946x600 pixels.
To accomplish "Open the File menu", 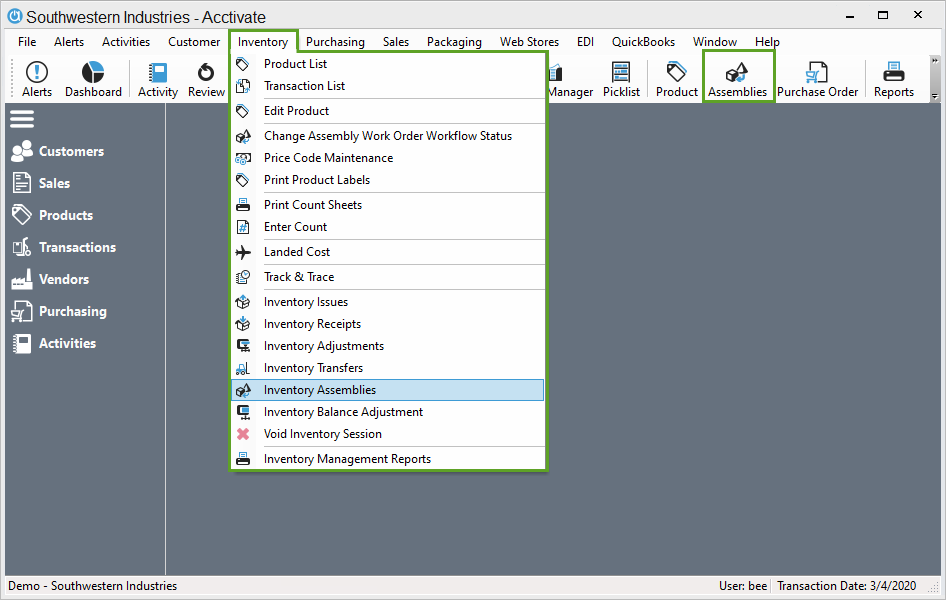I will tap(27, 42).
